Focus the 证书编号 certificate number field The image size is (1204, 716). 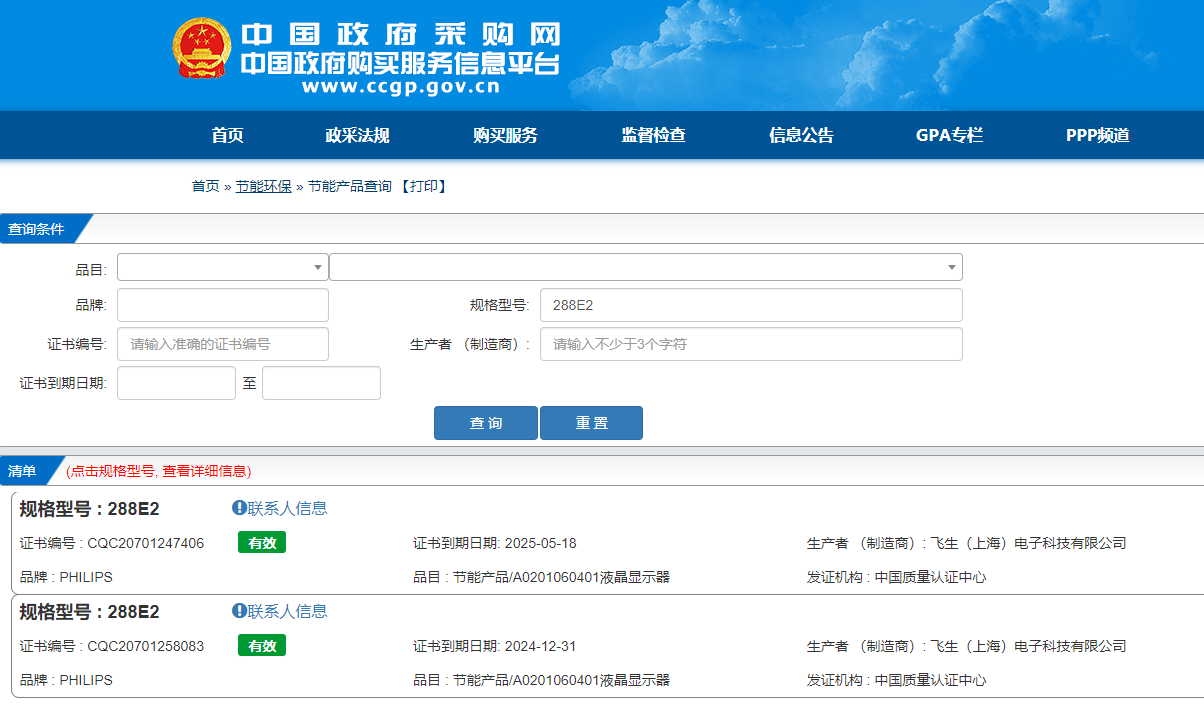click(x=222, y=344)
